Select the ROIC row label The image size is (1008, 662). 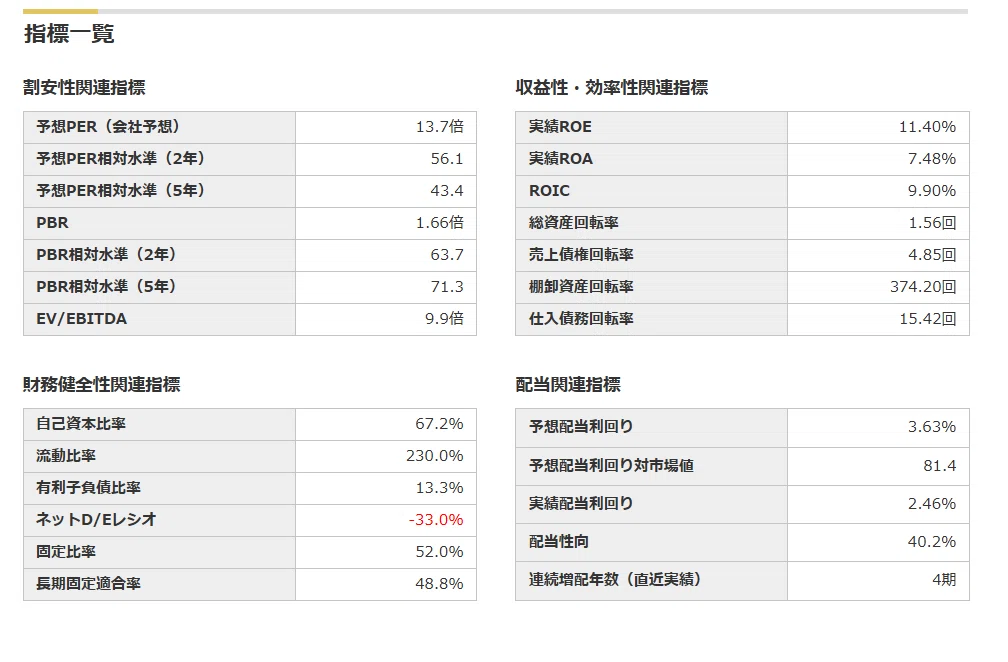(549, 191)
